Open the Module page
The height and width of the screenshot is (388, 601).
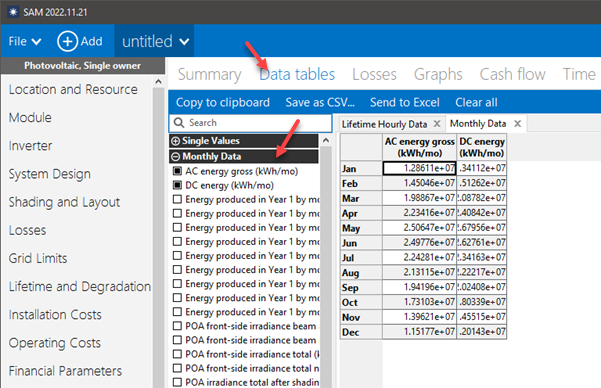coord(30,117)
